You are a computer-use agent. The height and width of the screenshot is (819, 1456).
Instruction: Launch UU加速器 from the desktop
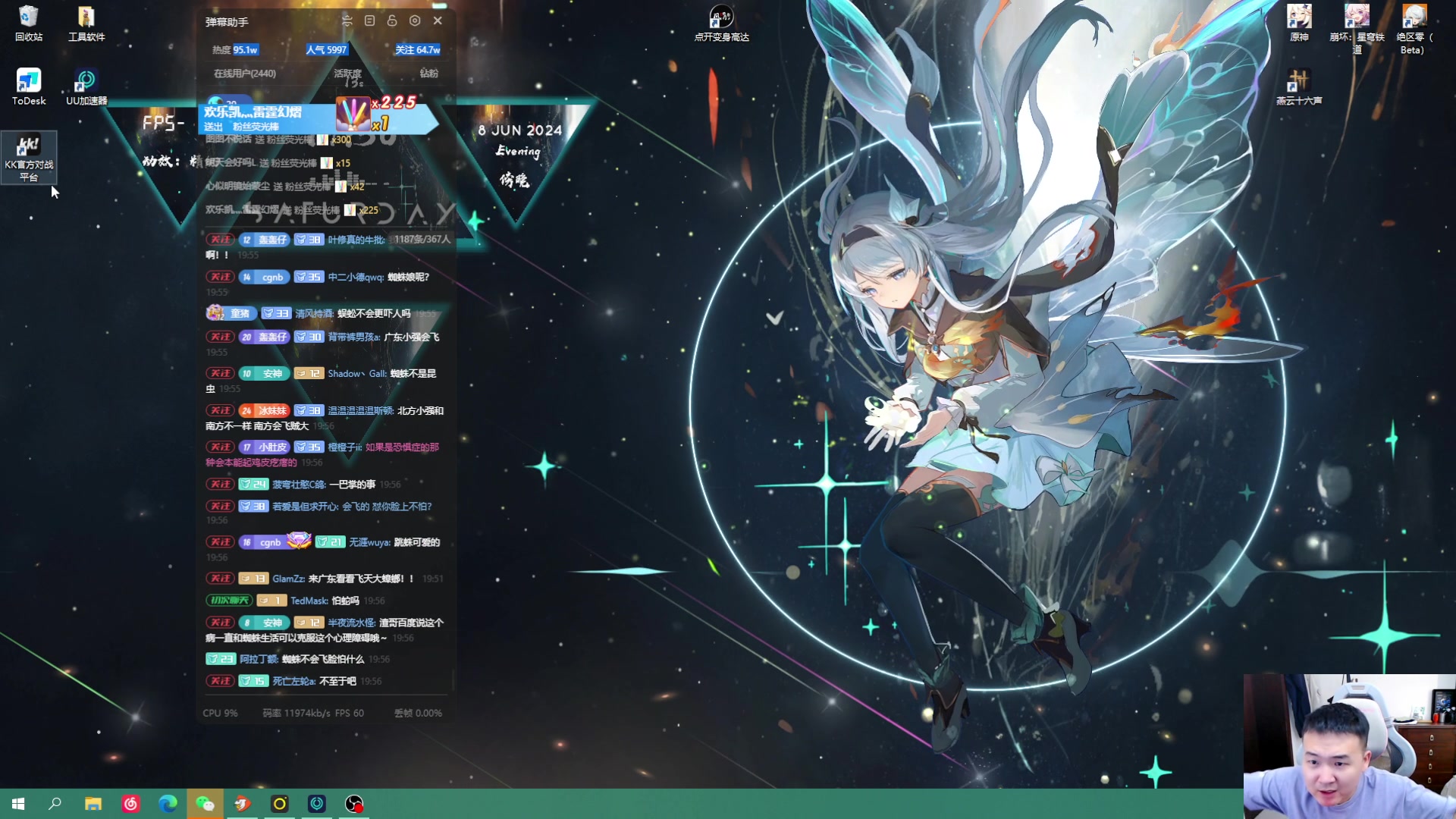pos(86,87)
